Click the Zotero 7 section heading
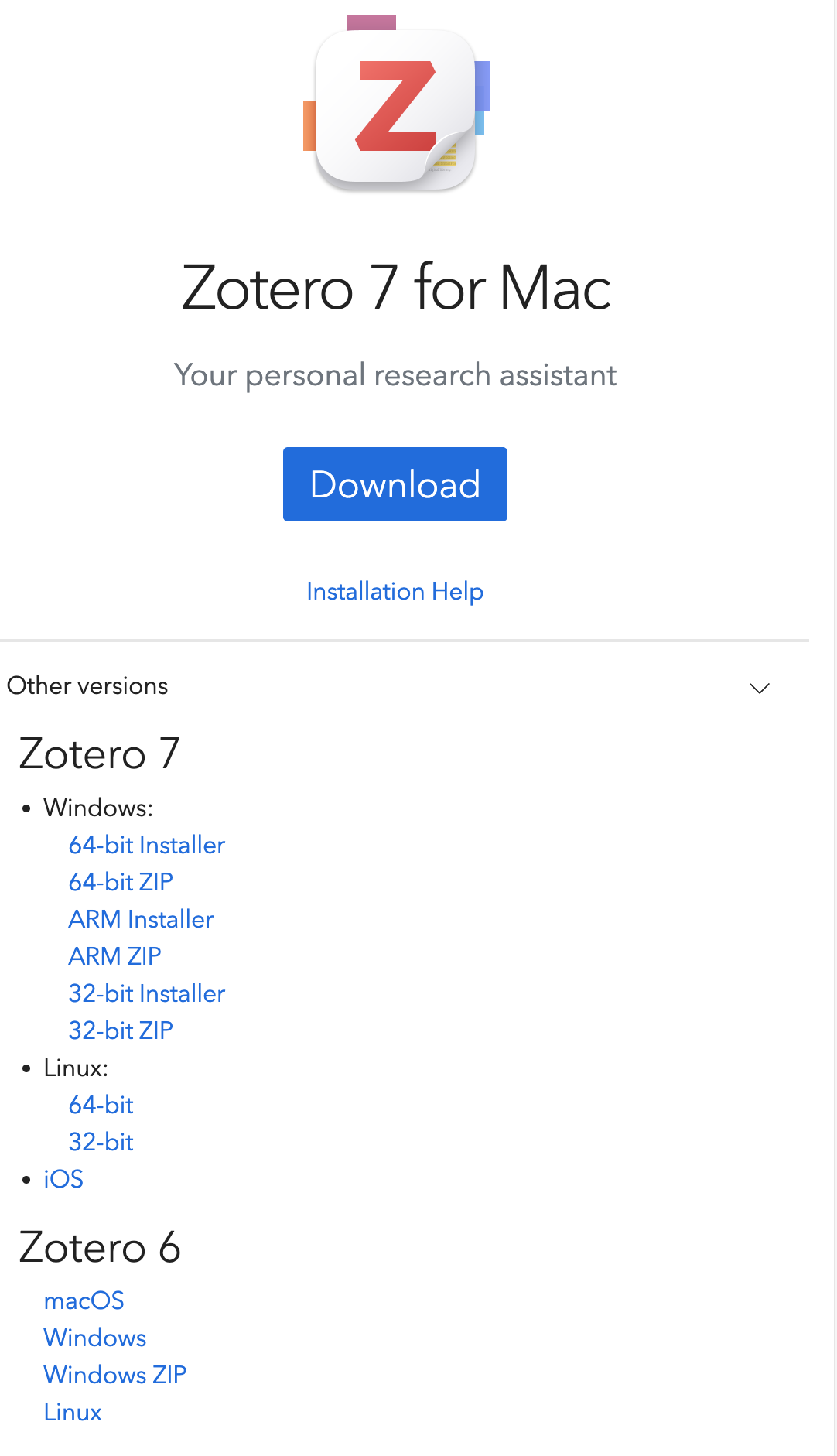The width and height of the screenshot is (837, 1456). point(99,754)
